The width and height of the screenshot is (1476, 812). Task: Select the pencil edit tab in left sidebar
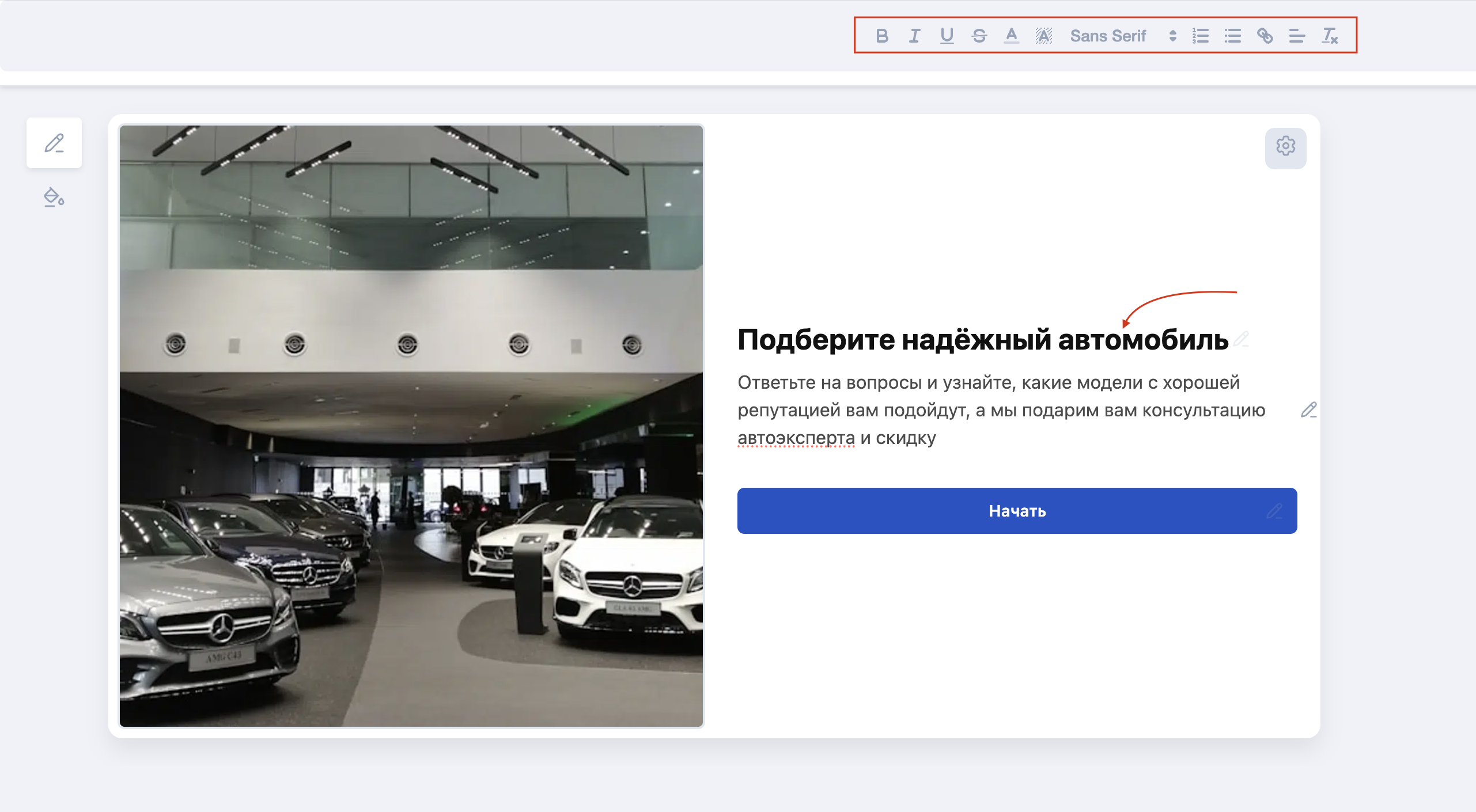coord(54,143)
